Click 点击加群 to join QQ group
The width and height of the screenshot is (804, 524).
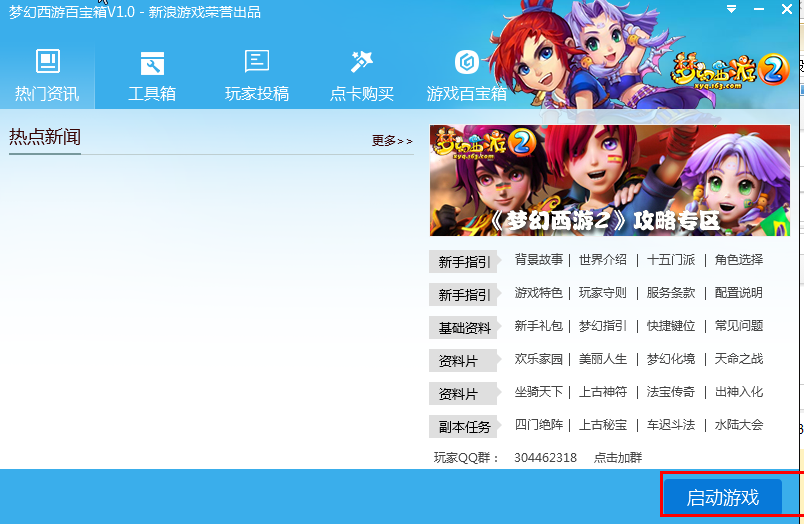pyautogui.click(x=618, y=457)
